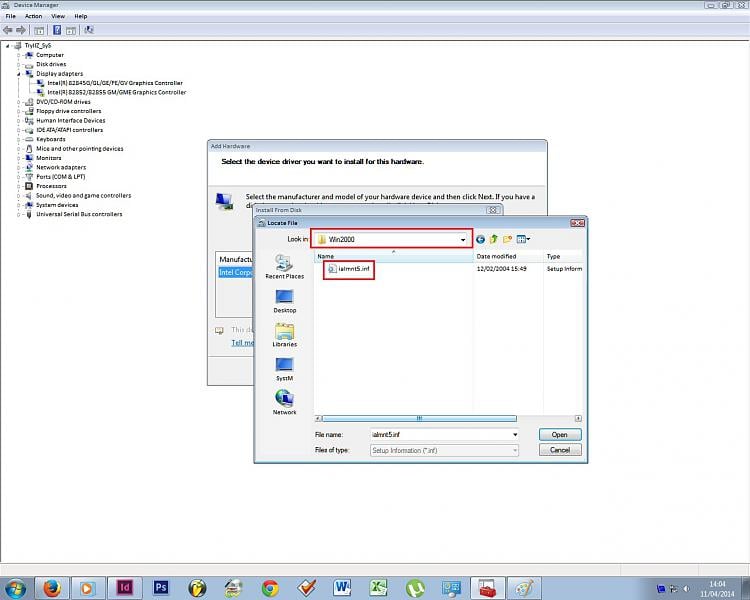
Task: Expand the Processors node
Action: [x=19, y=186]
